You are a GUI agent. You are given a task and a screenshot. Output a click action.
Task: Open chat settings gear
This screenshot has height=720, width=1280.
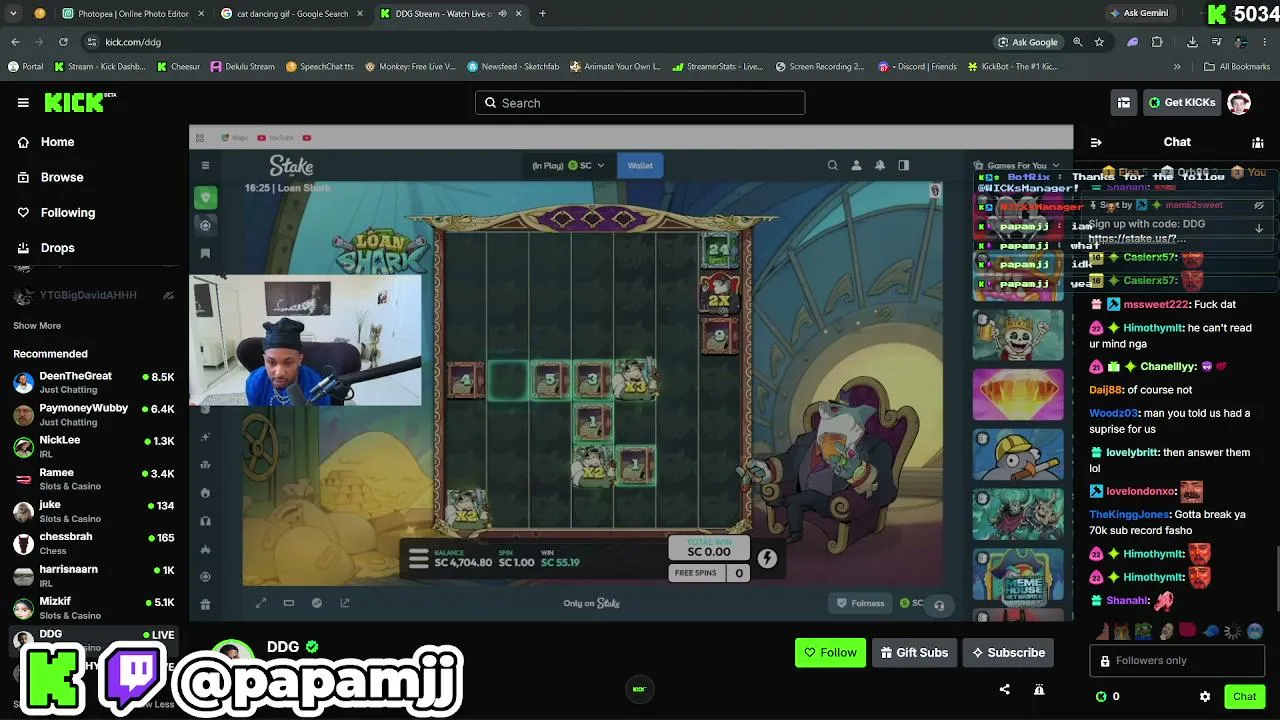coord(1205,696)
